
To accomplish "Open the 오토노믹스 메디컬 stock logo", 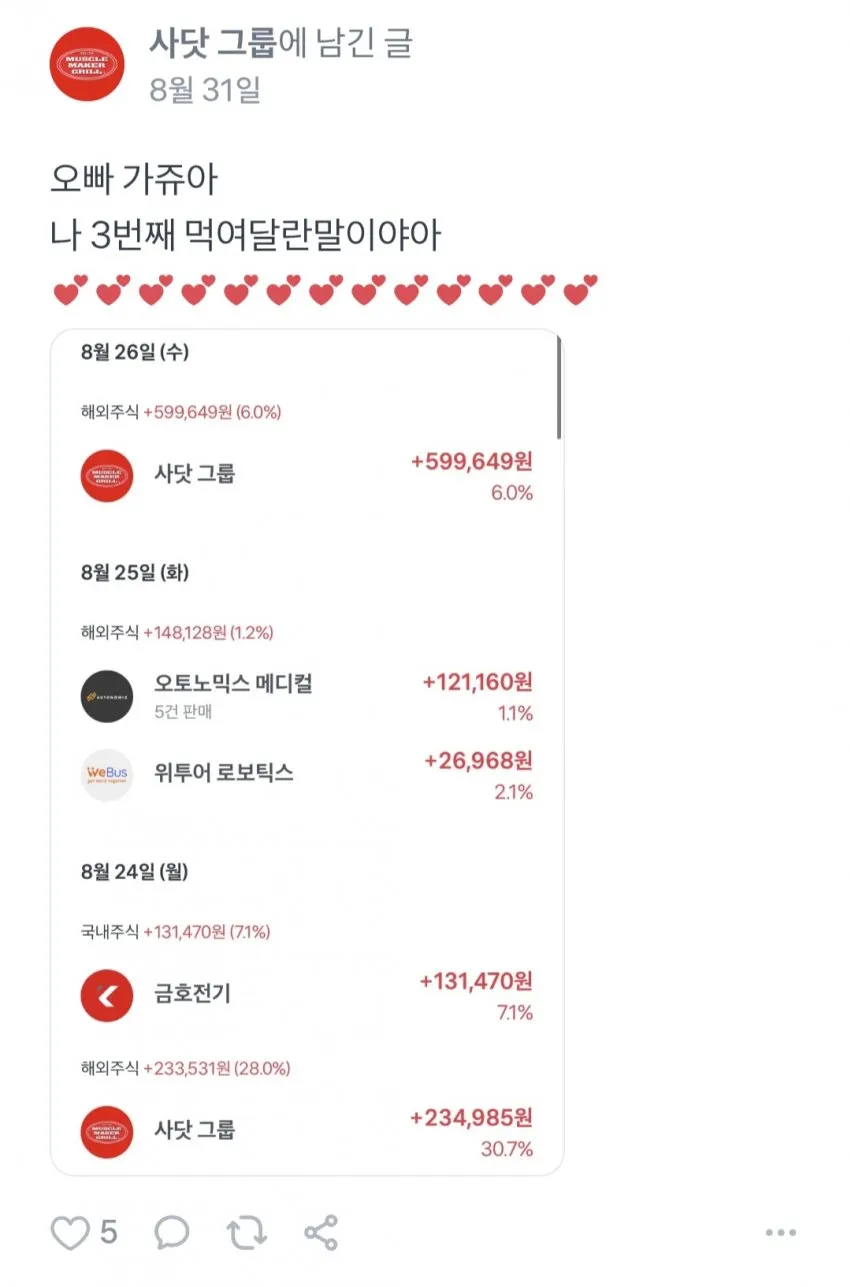I will [x=107, y=696].
